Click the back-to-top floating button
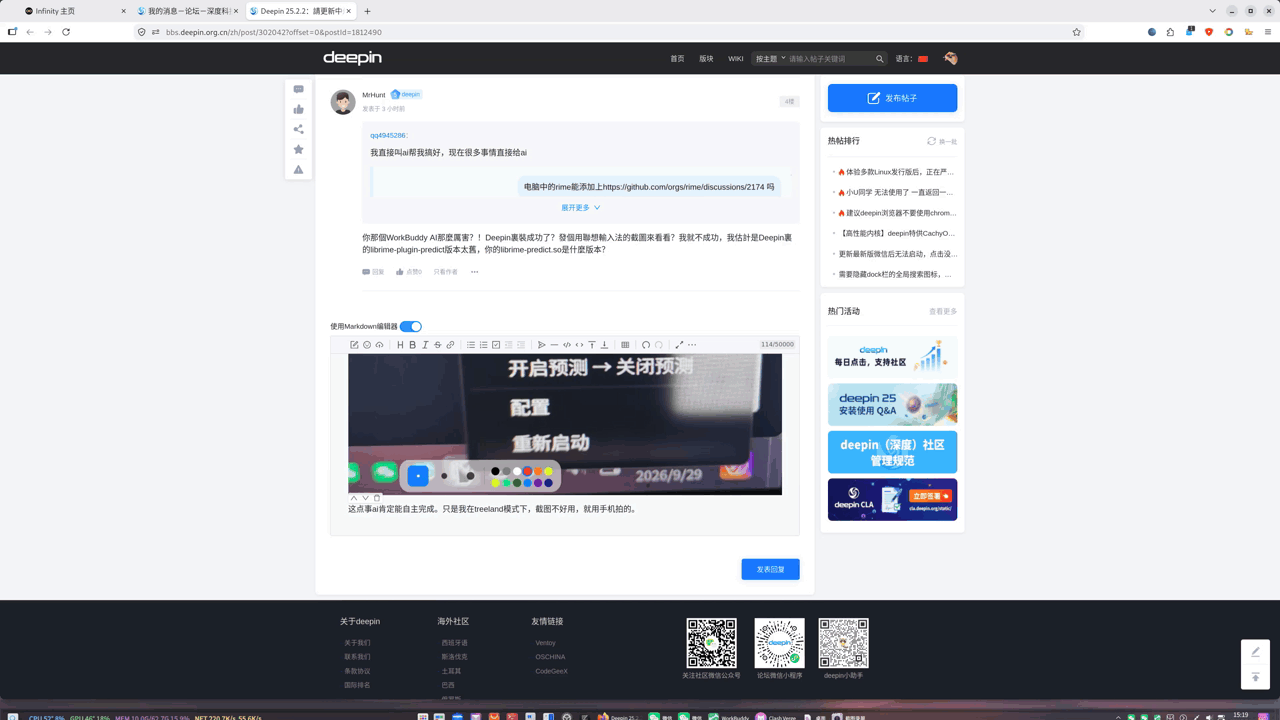1280x720 pixels. 1256,677
